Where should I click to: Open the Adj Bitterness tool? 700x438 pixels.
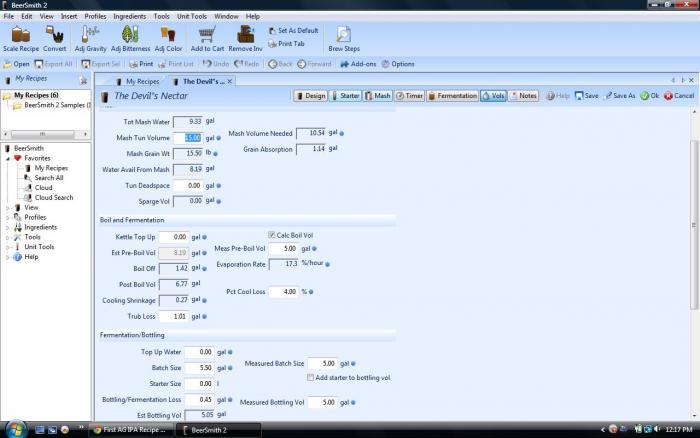[130, 39]
